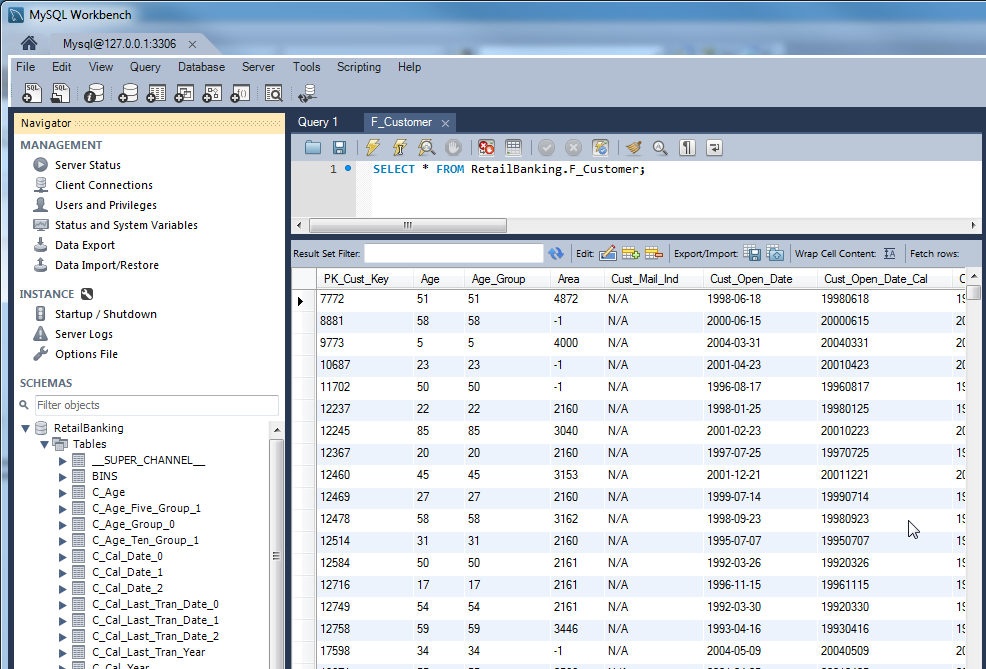The height and width of the screenshot is (669, 986).
Task: Click the Reconnect to DBMS icon
Action: (x=307, y=93)
